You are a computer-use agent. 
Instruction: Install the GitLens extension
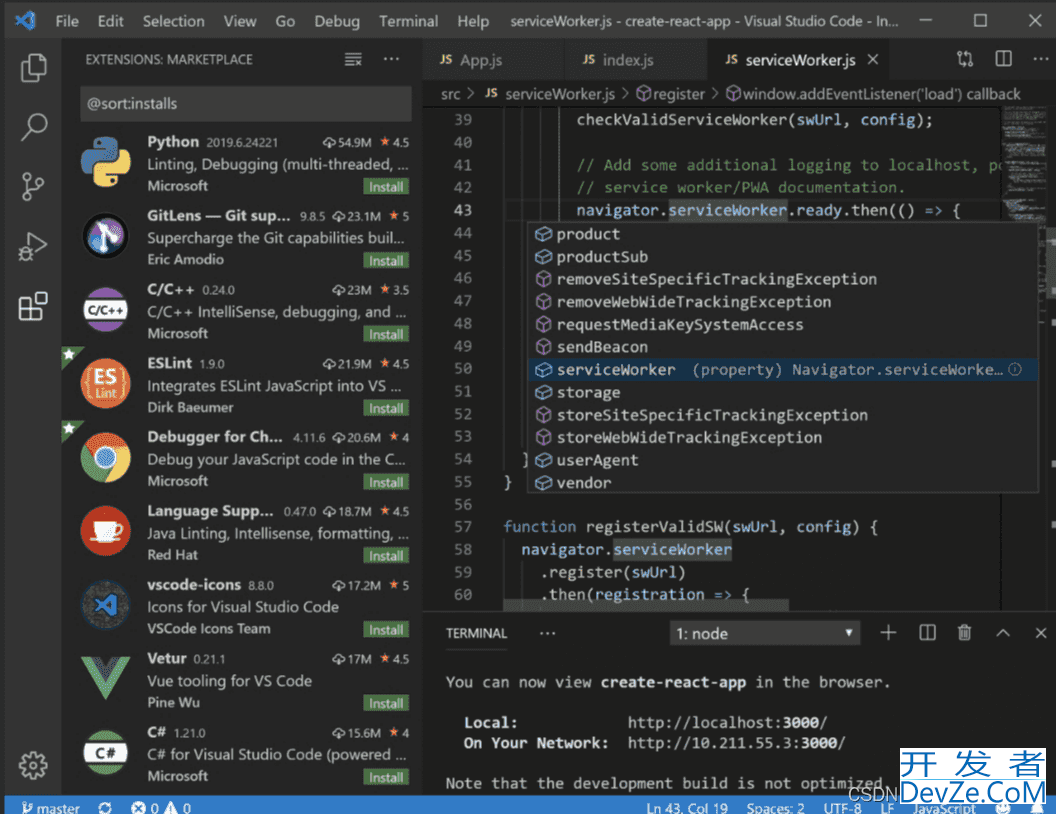[x=386, y=261]
